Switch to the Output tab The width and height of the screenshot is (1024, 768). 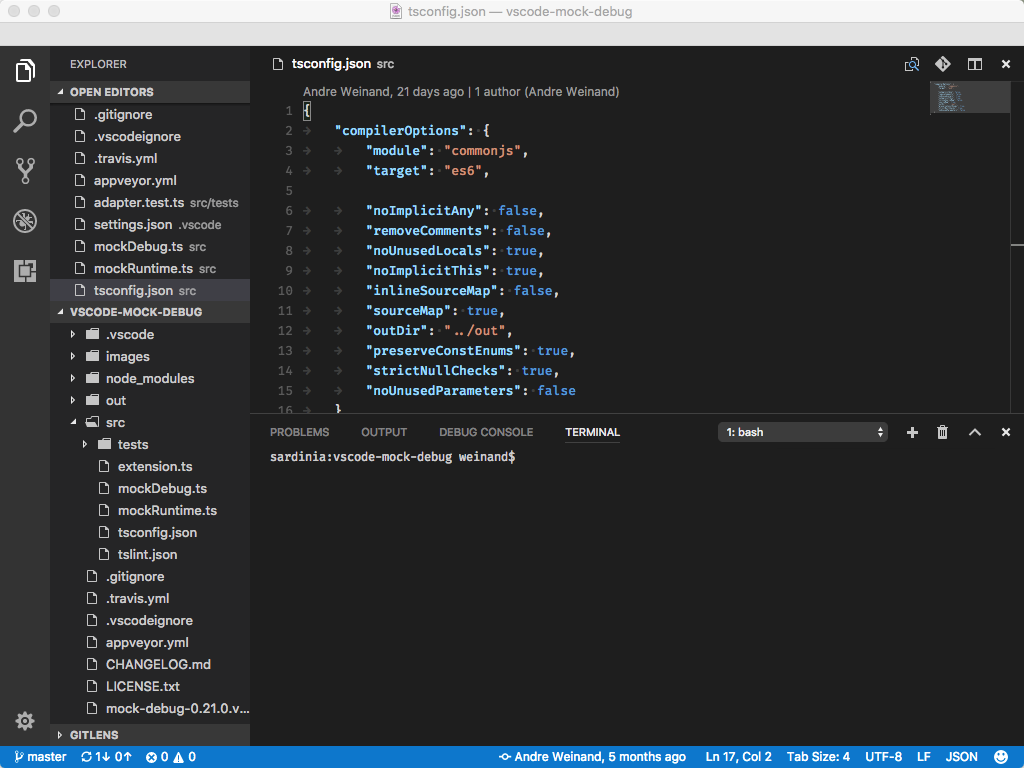click(x=384, y=432)
